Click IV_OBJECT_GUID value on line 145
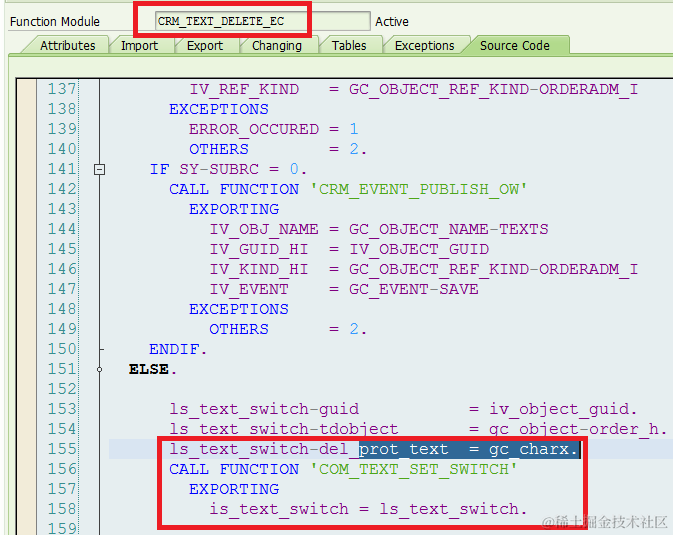This screenshot has width=673, height=535. [418, 249]
